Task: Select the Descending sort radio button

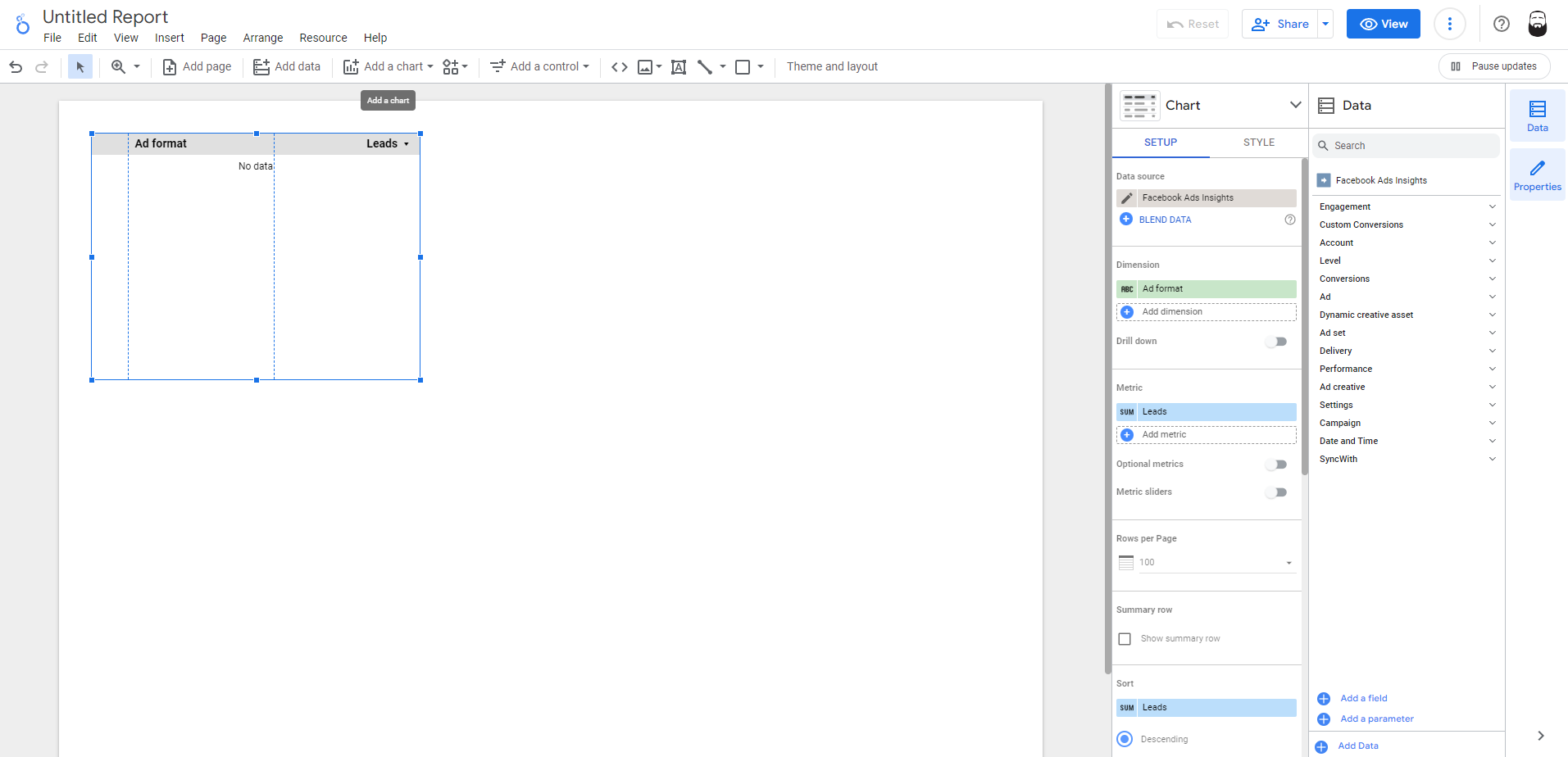Action: 1125,739
